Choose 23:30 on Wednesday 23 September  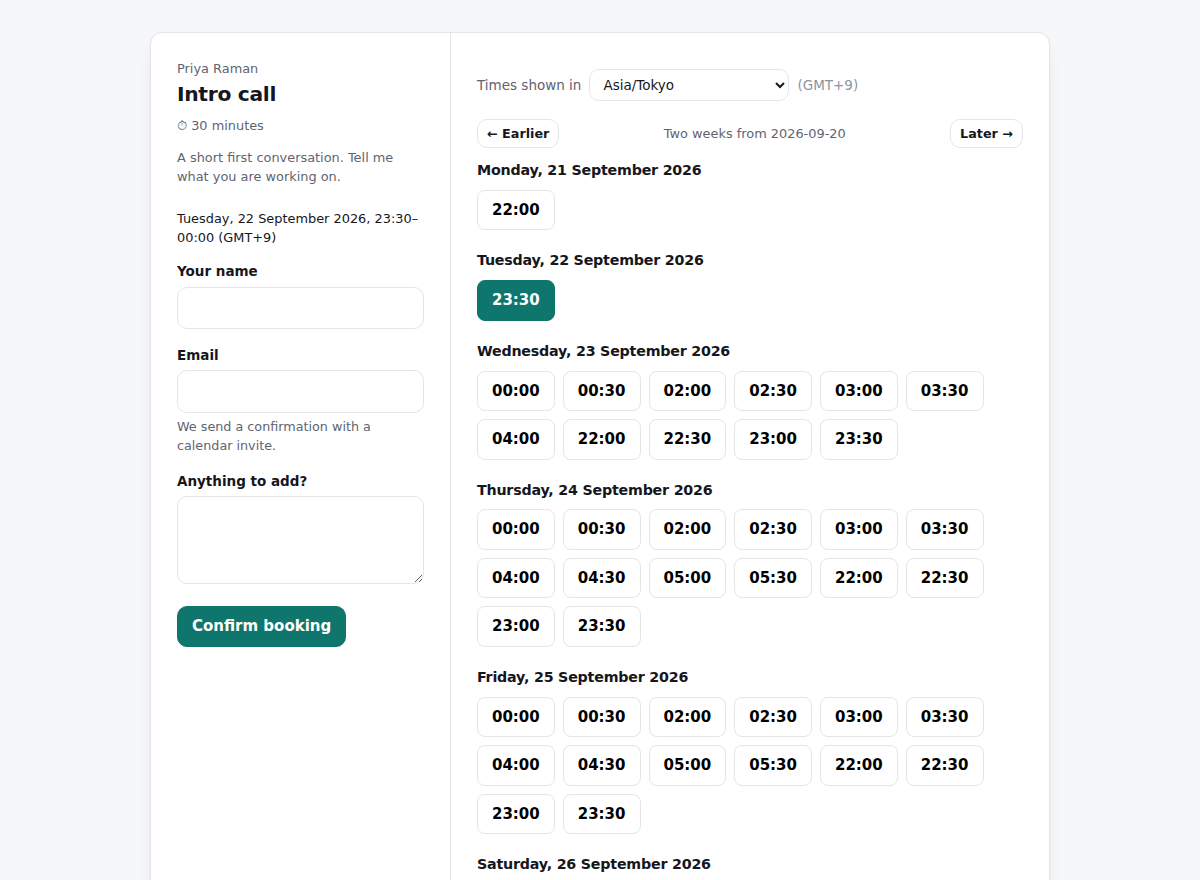pos(859,439)
